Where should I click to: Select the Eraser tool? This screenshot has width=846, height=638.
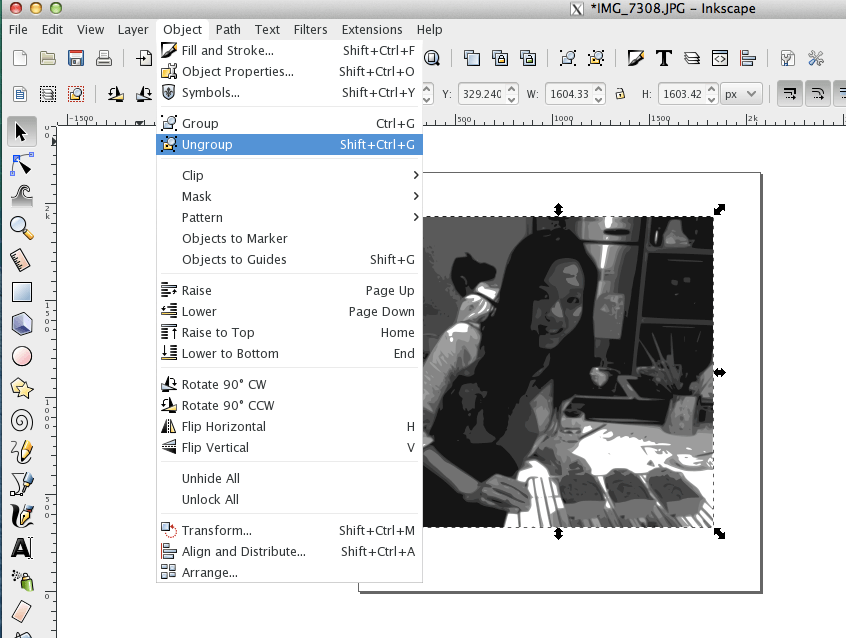point(22,612)
